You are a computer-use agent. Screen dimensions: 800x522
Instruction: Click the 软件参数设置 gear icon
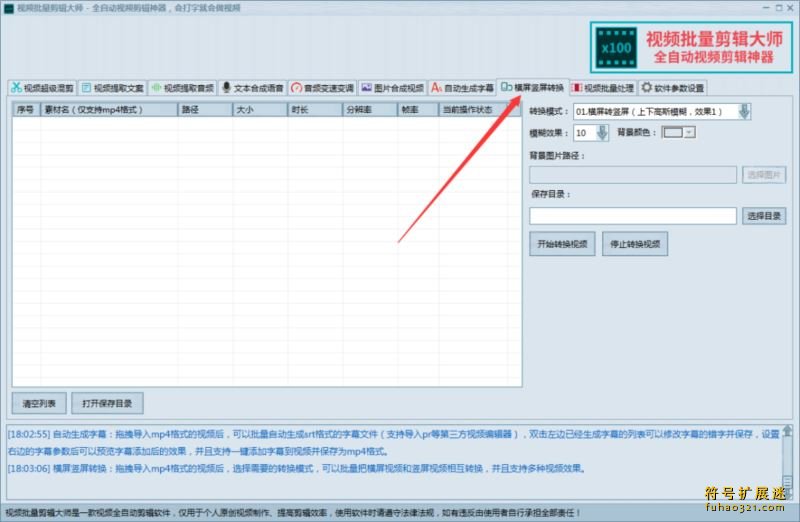647,87
